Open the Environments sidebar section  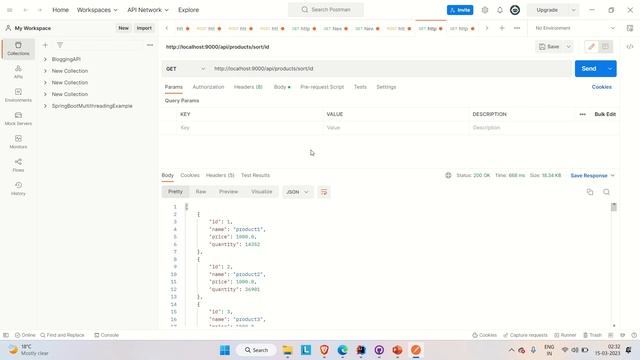pyautogui.click(x=18, y=95)
